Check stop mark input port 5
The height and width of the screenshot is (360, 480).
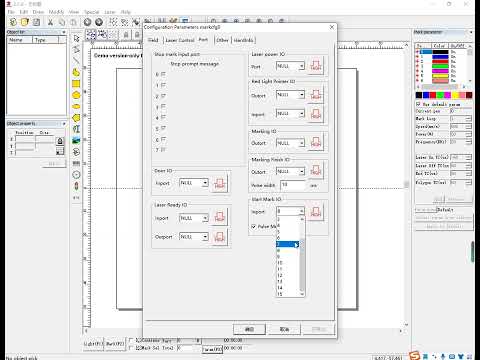pyautogui.click(x=163, y=128)
